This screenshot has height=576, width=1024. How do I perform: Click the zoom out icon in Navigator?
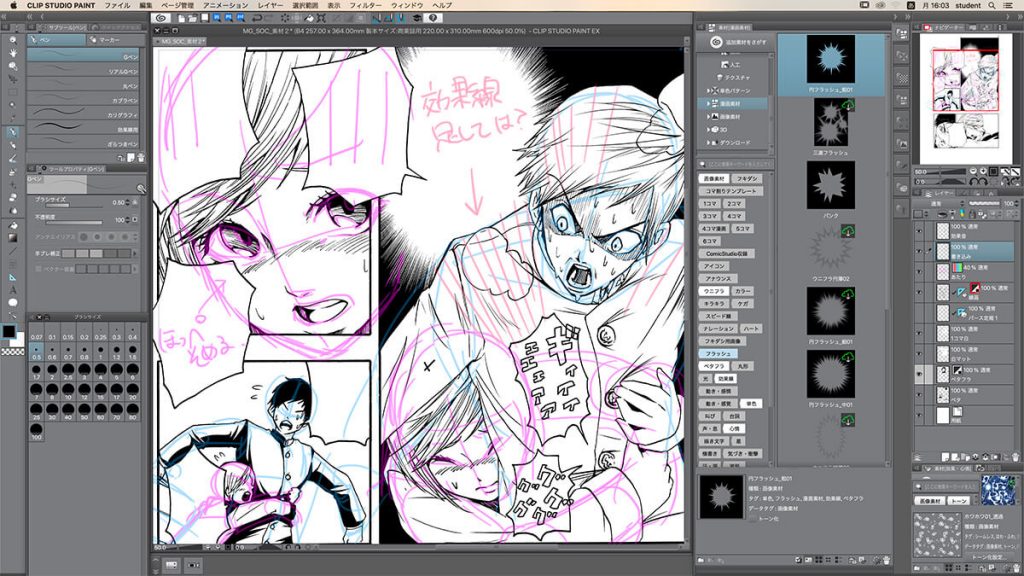[x=973, y=172]
